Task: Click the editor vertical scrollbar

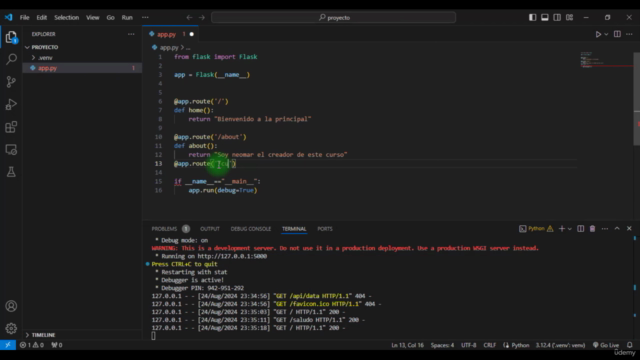Action: coord(636,98)
